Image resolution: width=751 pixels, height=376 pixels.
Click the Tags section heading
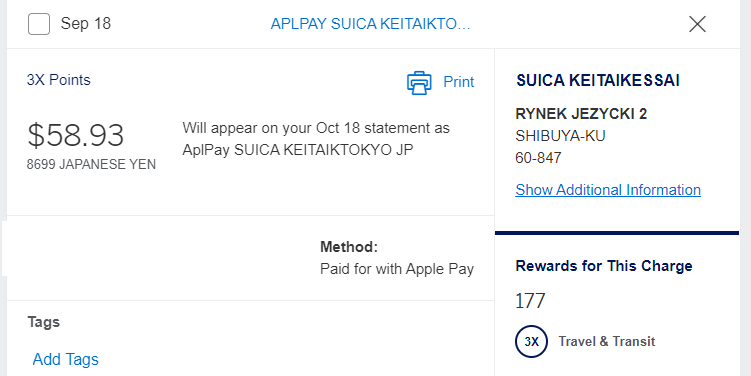[44, 322]
